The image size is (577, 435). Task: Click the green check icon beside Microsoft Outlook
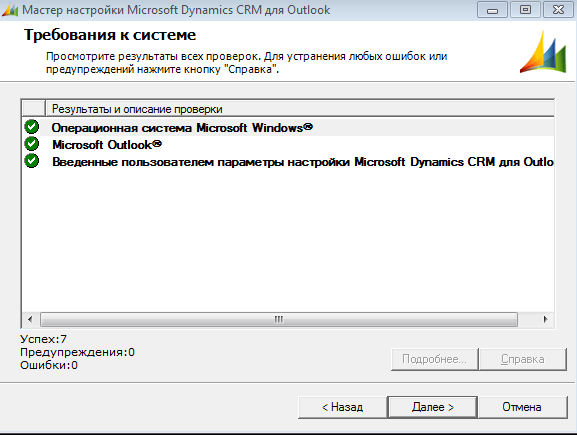pyautogui.click(x=32, y=144)
